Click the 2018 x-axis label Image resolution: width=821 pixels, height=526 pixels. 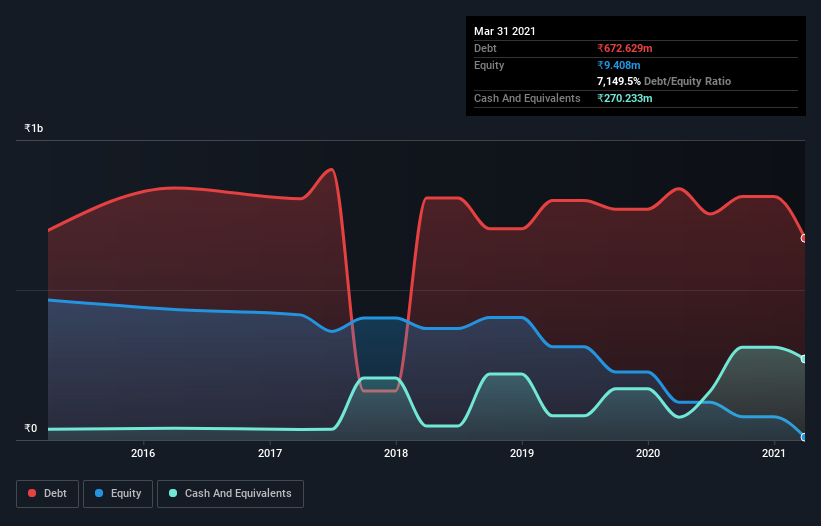tap(396, 453)
